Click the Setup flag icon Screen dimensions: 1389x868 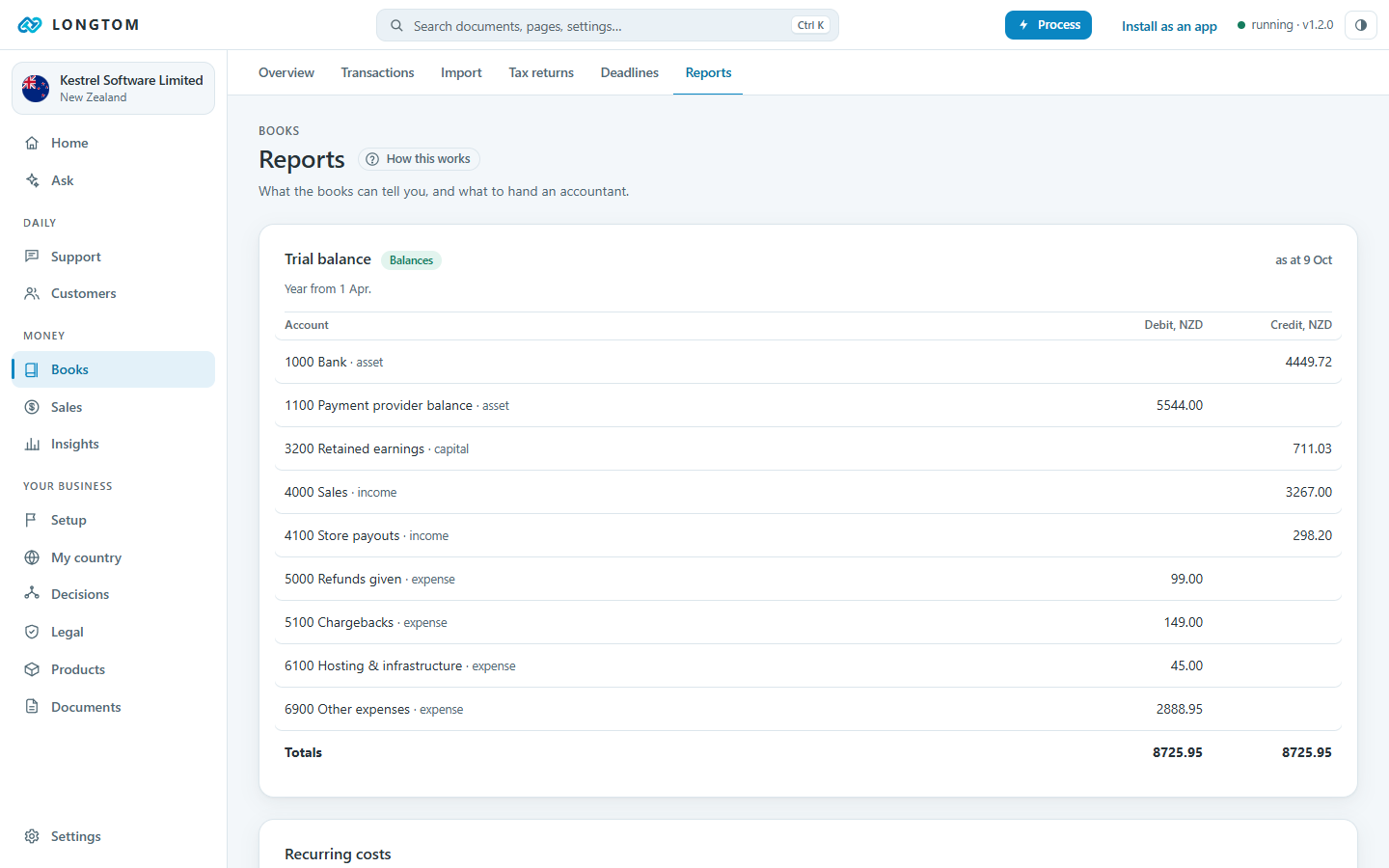(x=32, y=520)
